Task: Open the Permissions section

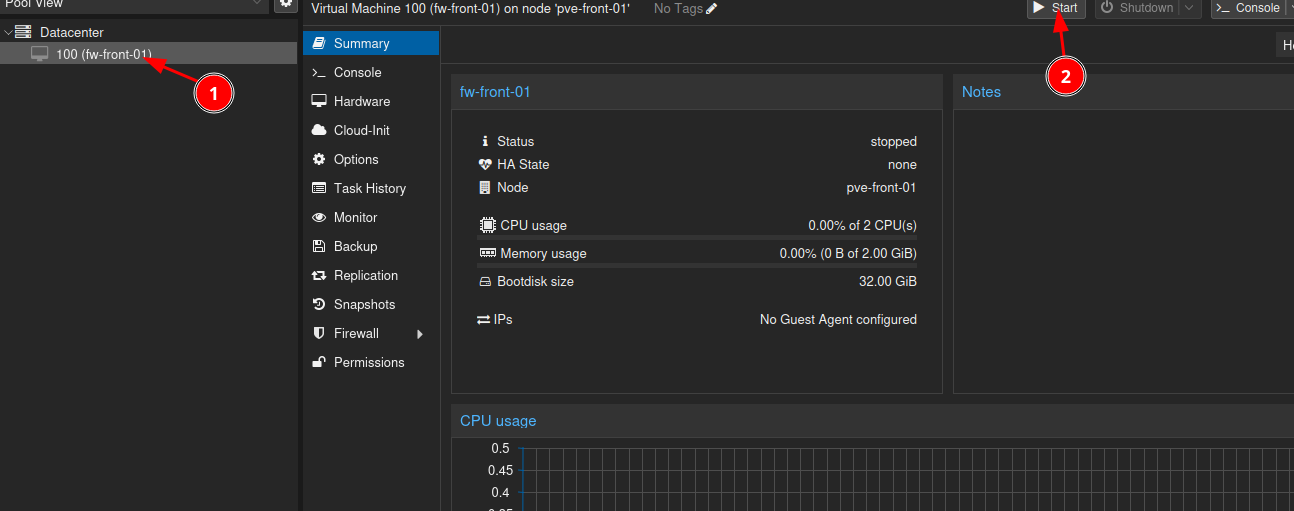Action: [x=368, y=362]
